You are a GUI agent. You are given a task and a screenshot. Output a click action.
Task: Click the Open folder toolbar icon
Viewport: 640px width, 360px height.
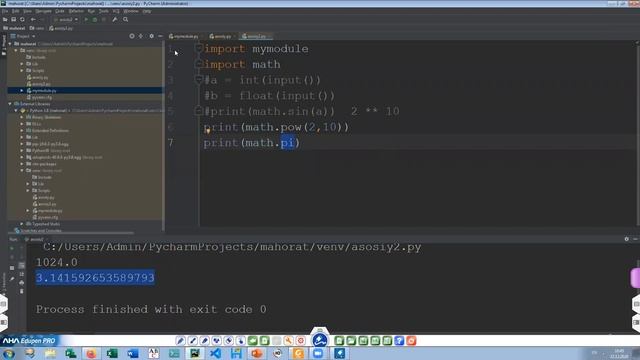coord(5,19)
